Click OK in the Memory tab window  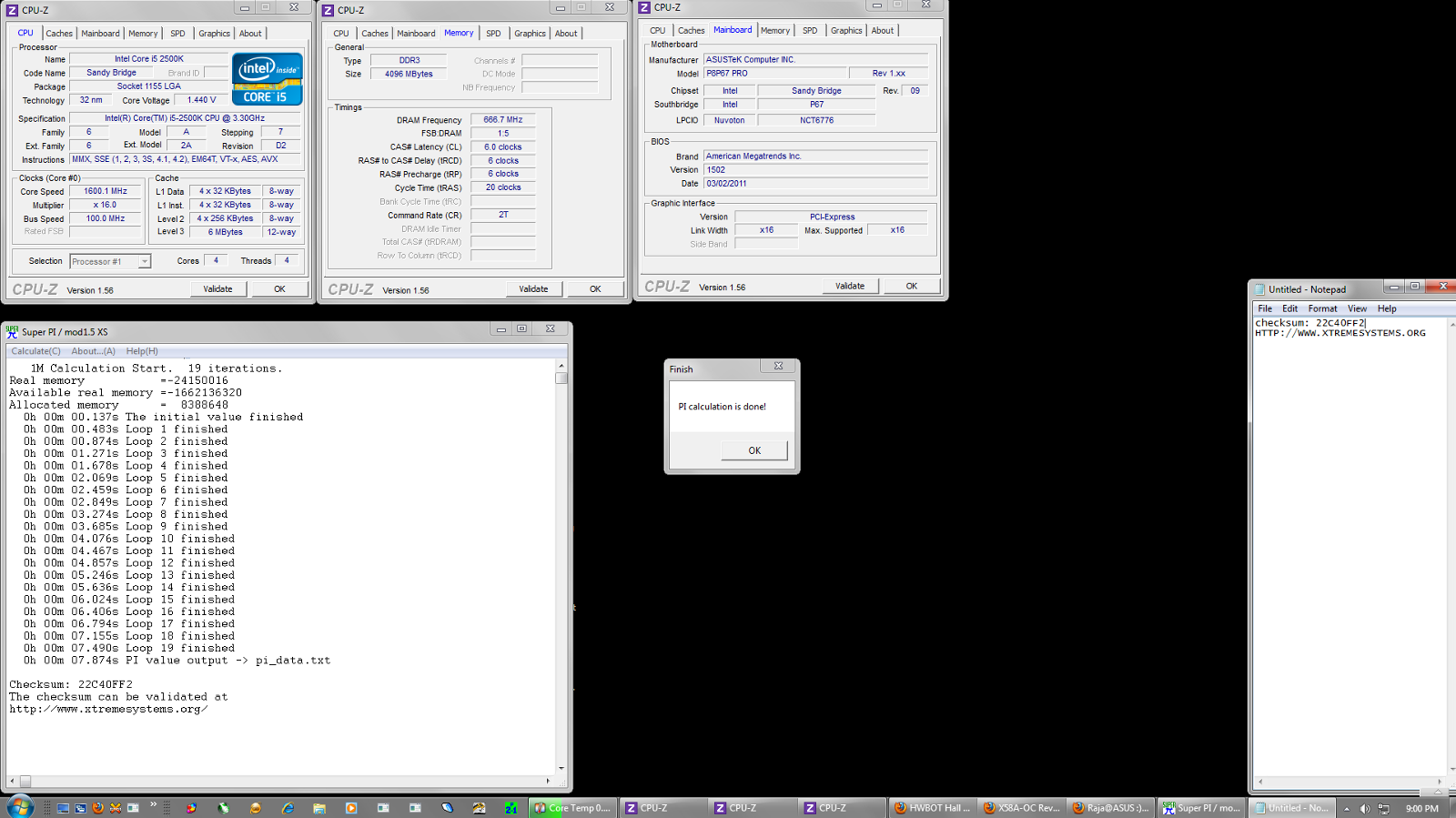pos(595,289)
